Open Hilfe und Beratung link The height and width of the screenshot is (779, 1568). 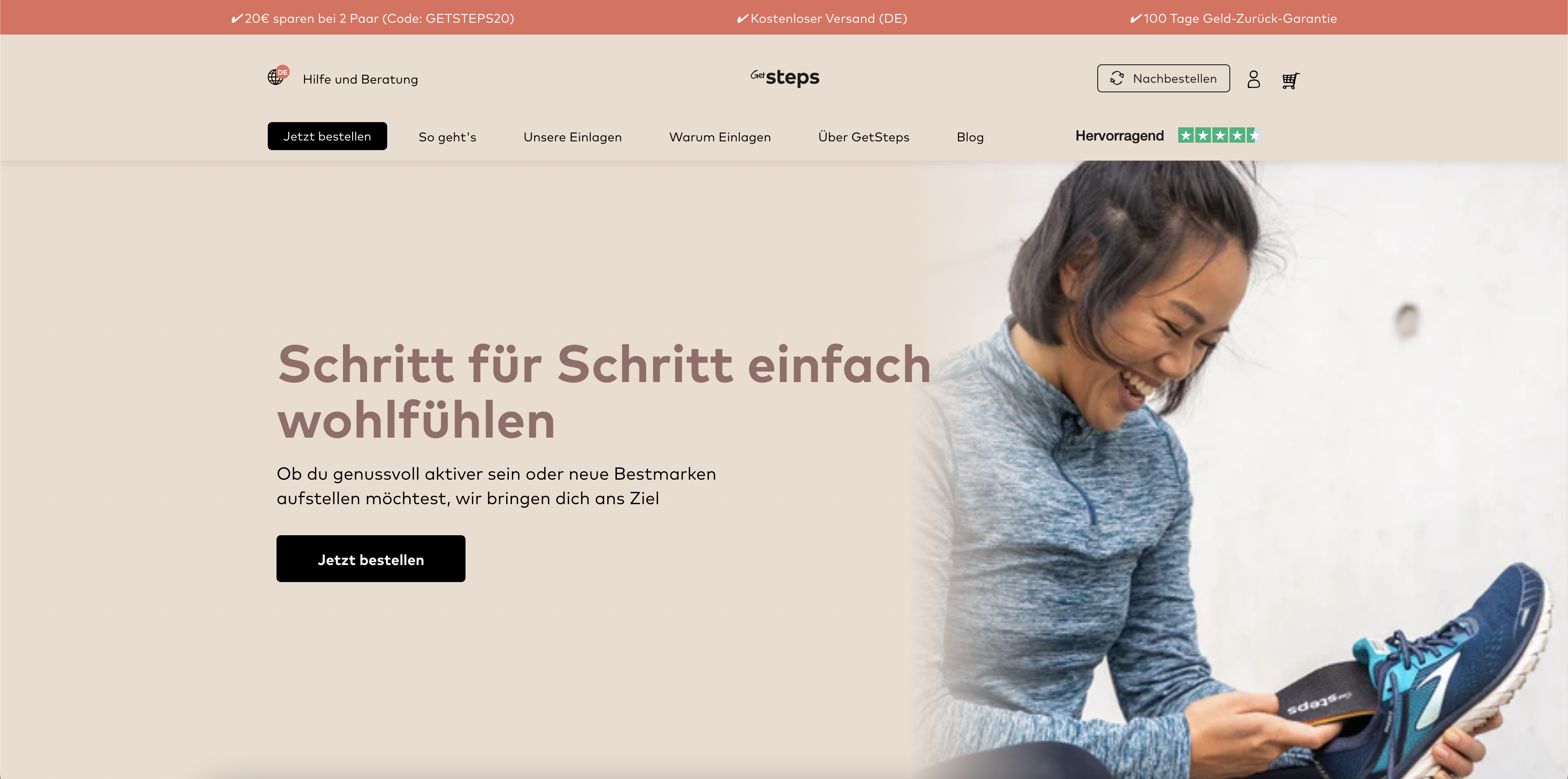coord(360,79)
